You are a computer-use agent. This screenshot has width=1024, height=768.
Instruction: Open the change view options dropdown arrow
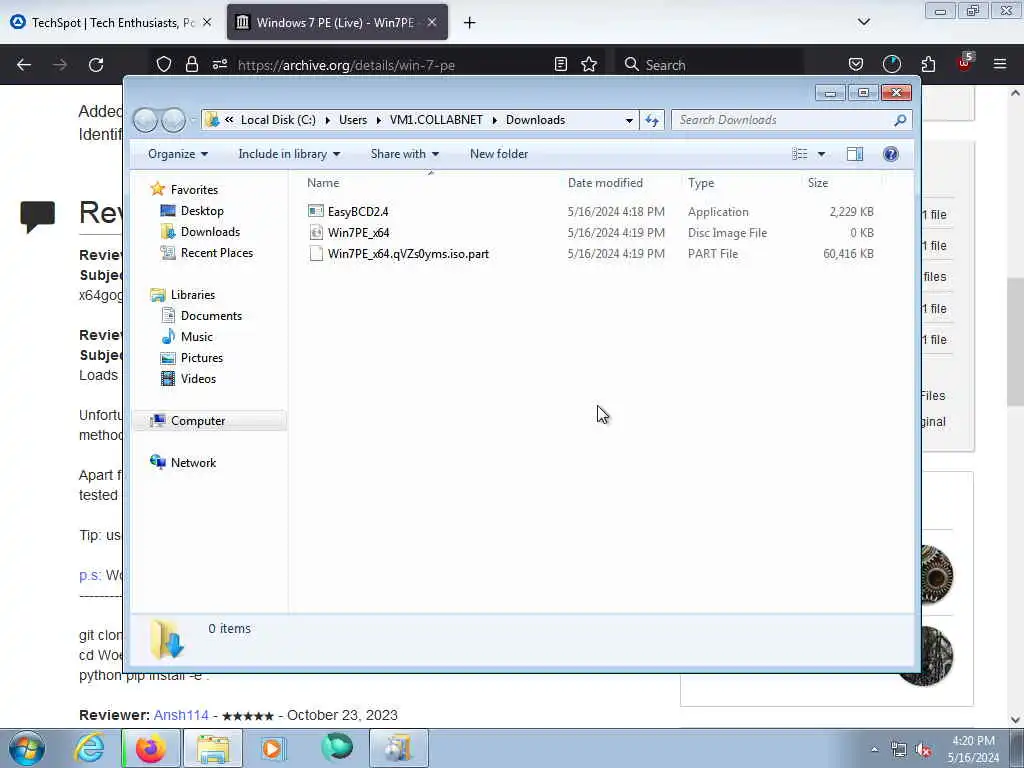pyautogui.click(x=822, y=154)
